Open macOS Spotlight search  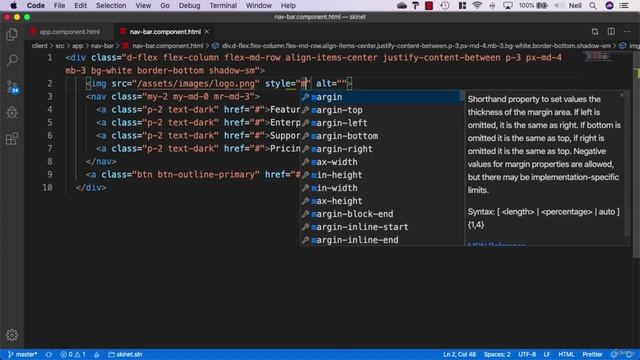pos(593,5)
